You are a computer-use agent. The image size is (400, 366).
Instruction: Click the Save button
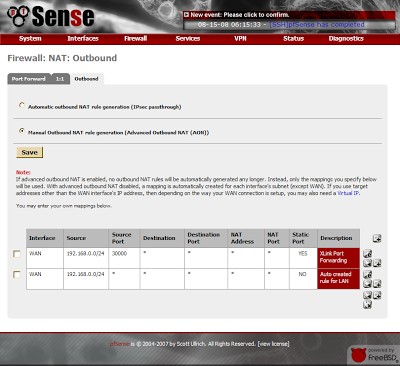30,152
